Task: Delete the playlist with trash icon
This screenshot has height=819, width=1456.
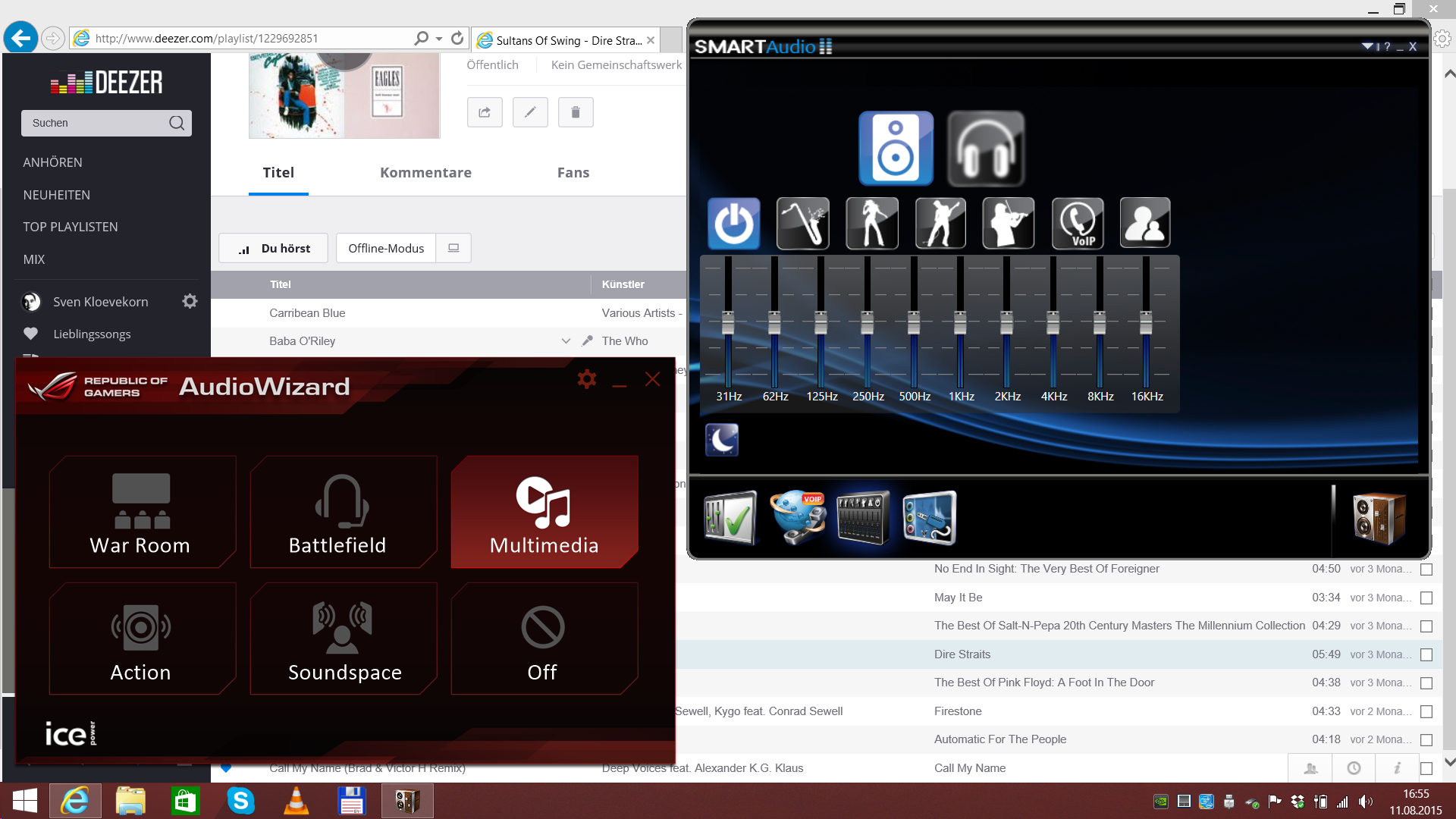Action: pos(576,112)
